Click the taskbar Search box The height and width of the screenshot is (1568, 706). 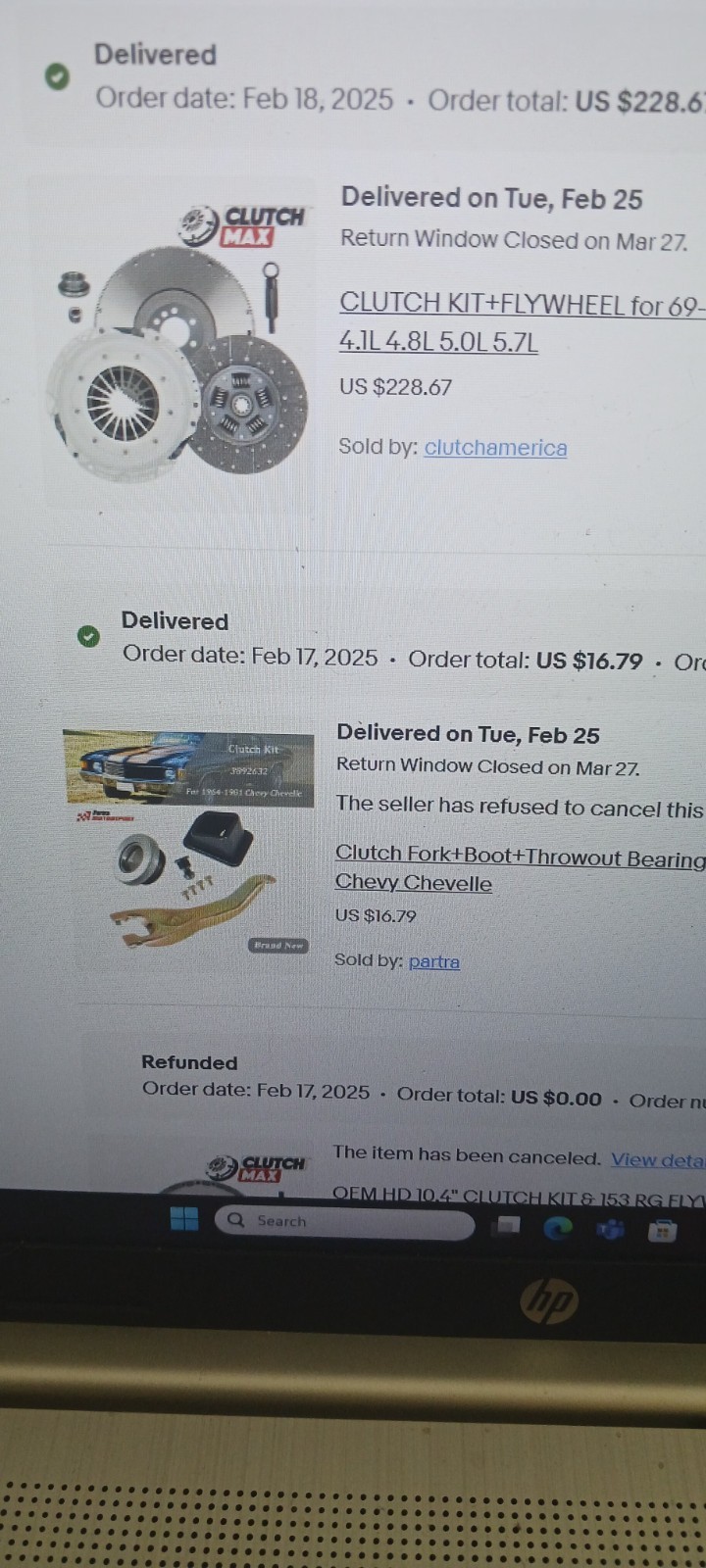[x=343, y=1222]
